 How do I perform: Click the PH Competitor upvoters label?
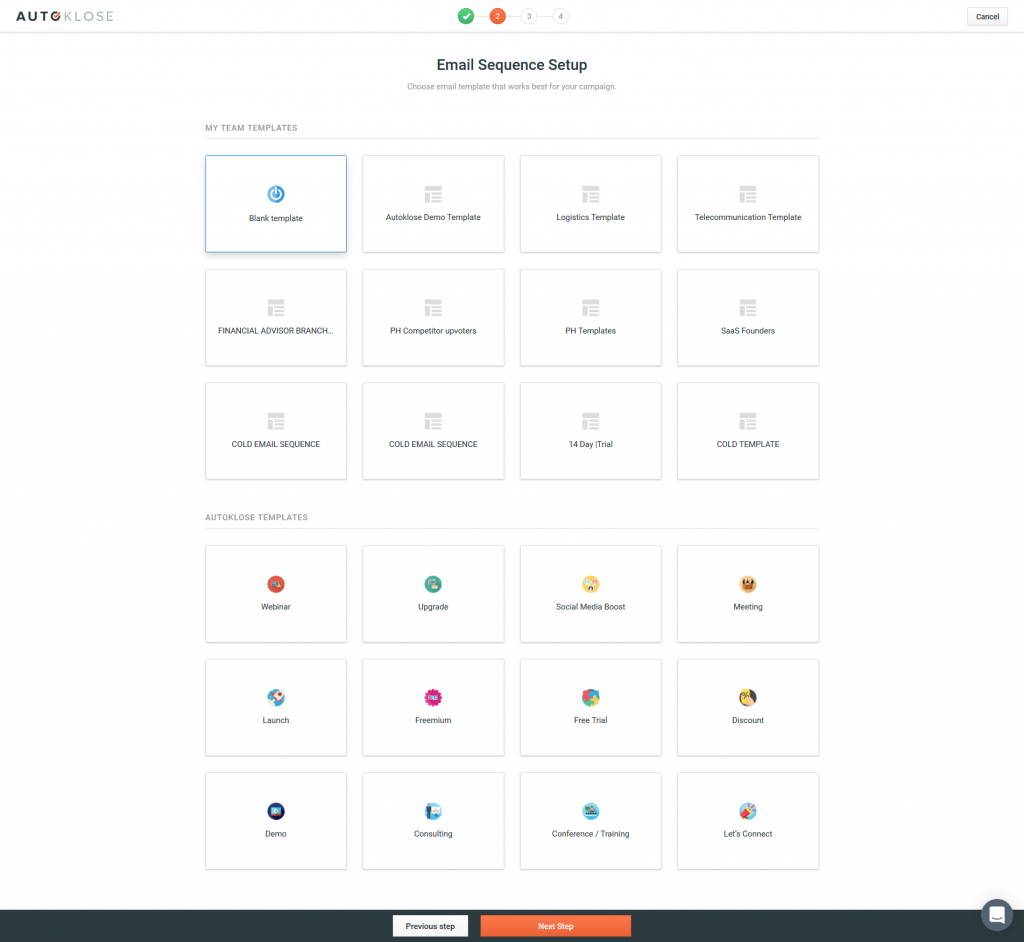[x=433, y=331]
